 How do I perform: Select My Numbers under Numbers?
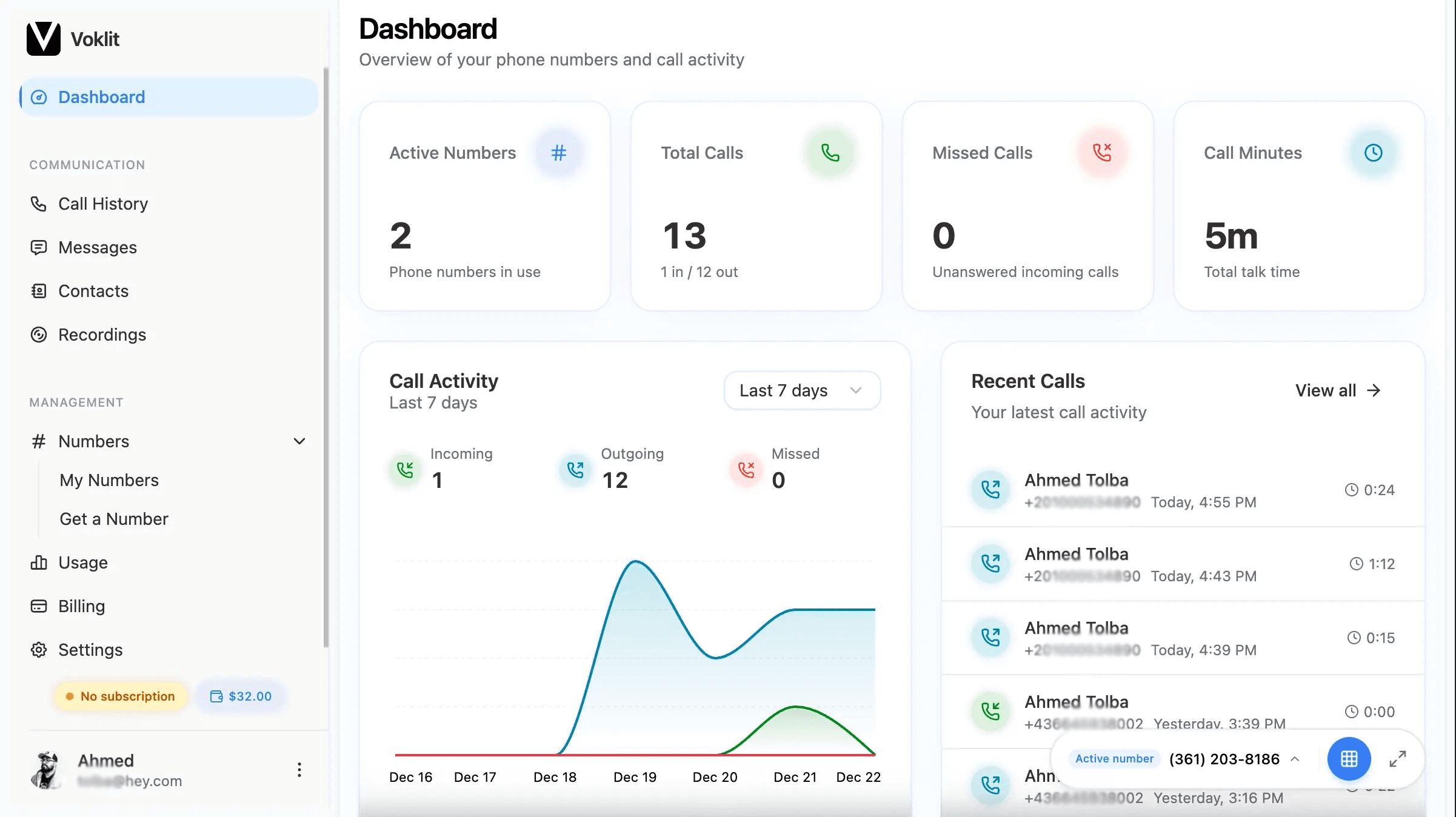click(x=109, y=480)
